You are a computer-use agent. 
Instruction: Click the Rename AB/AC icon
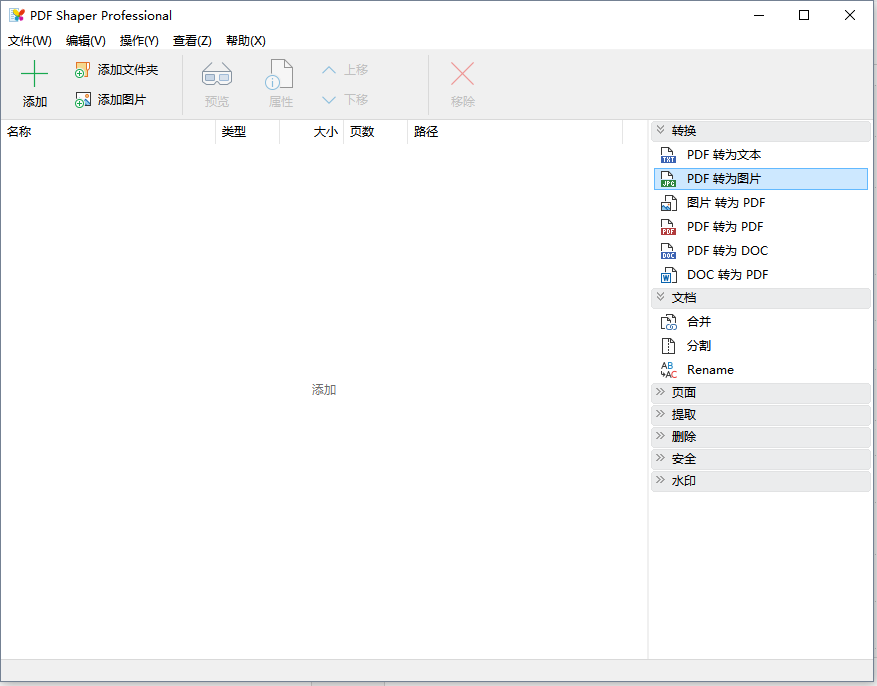click(668, 370)
